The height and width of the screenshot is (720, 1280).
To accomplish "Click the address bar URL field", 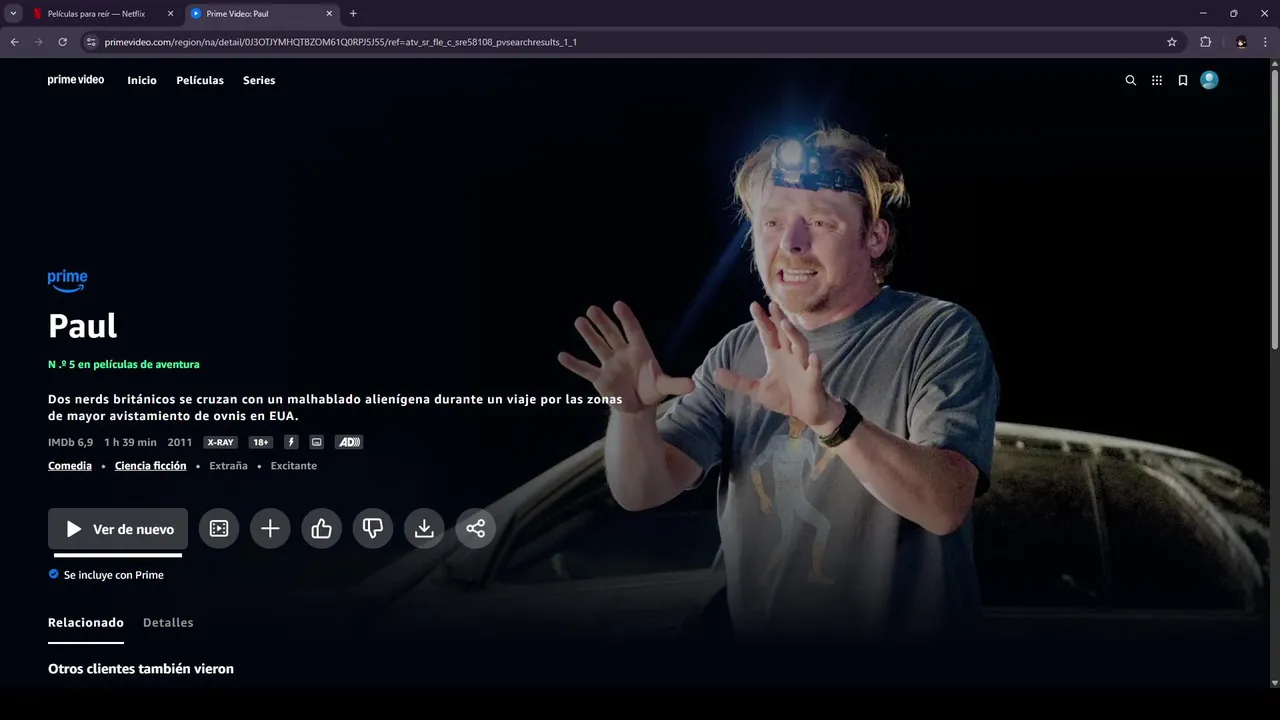I will [x=630, y=42].
